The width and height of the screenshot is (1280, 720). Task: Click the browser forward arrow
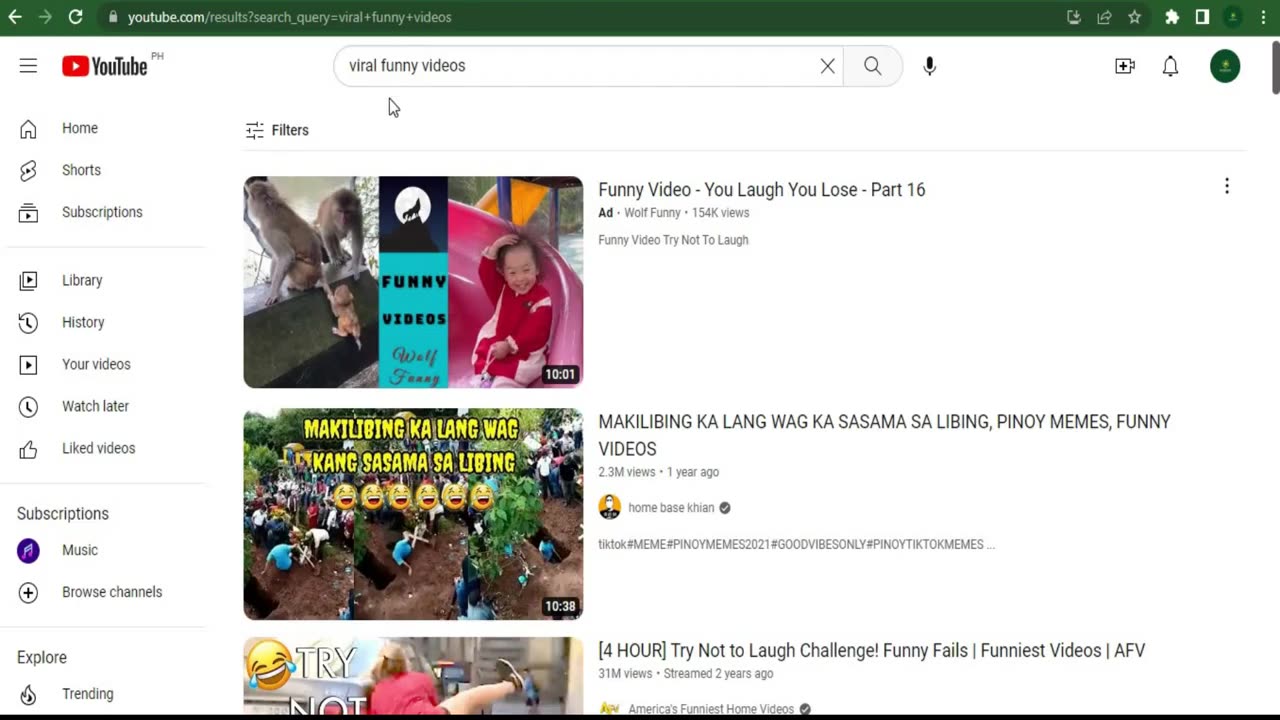[x=45, y=17]
